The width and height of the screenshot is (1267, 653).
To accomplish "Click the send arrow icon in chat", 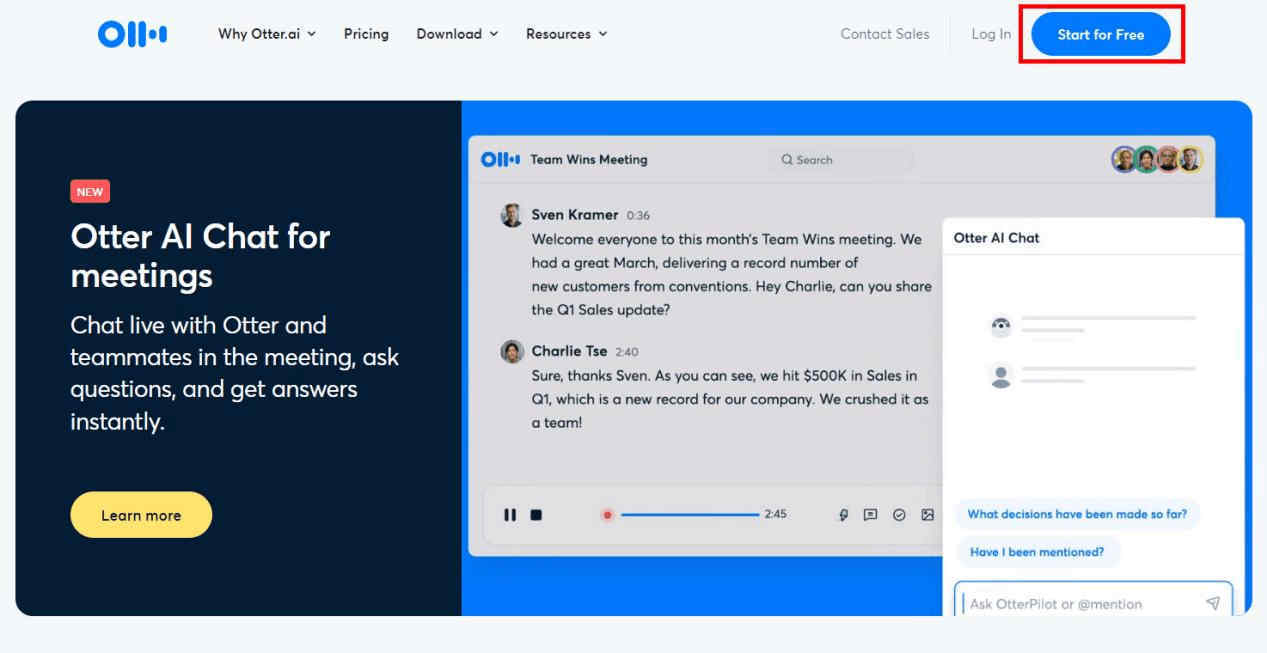I will pyautogui.click(x=1213, y=603).
